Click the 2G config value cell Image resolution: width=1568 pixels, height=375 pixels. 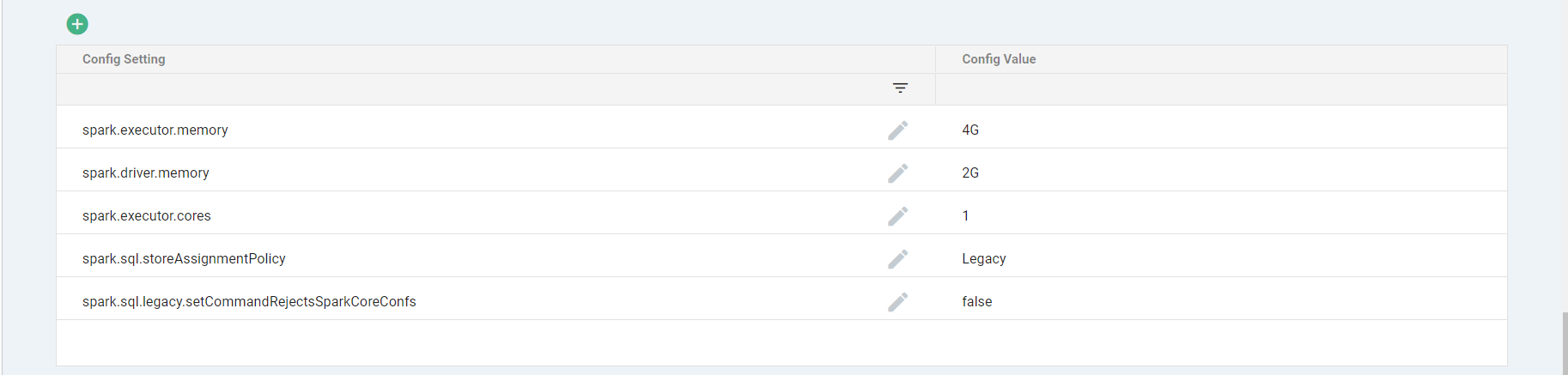[x=970, y=173]
